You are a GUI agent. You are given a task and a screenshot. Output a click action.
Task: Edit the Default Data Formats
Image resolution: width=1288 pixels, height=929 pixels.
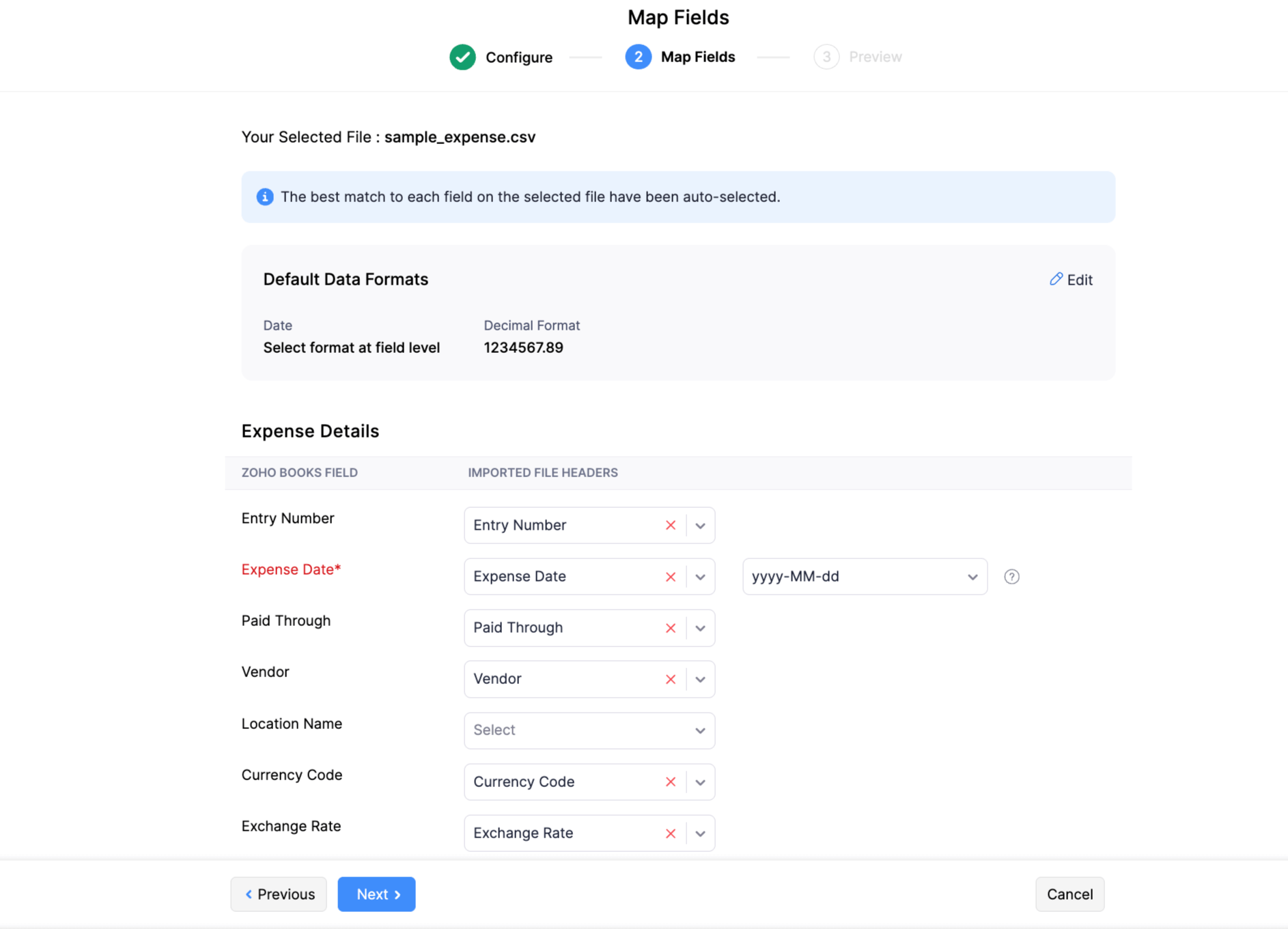1071,280
